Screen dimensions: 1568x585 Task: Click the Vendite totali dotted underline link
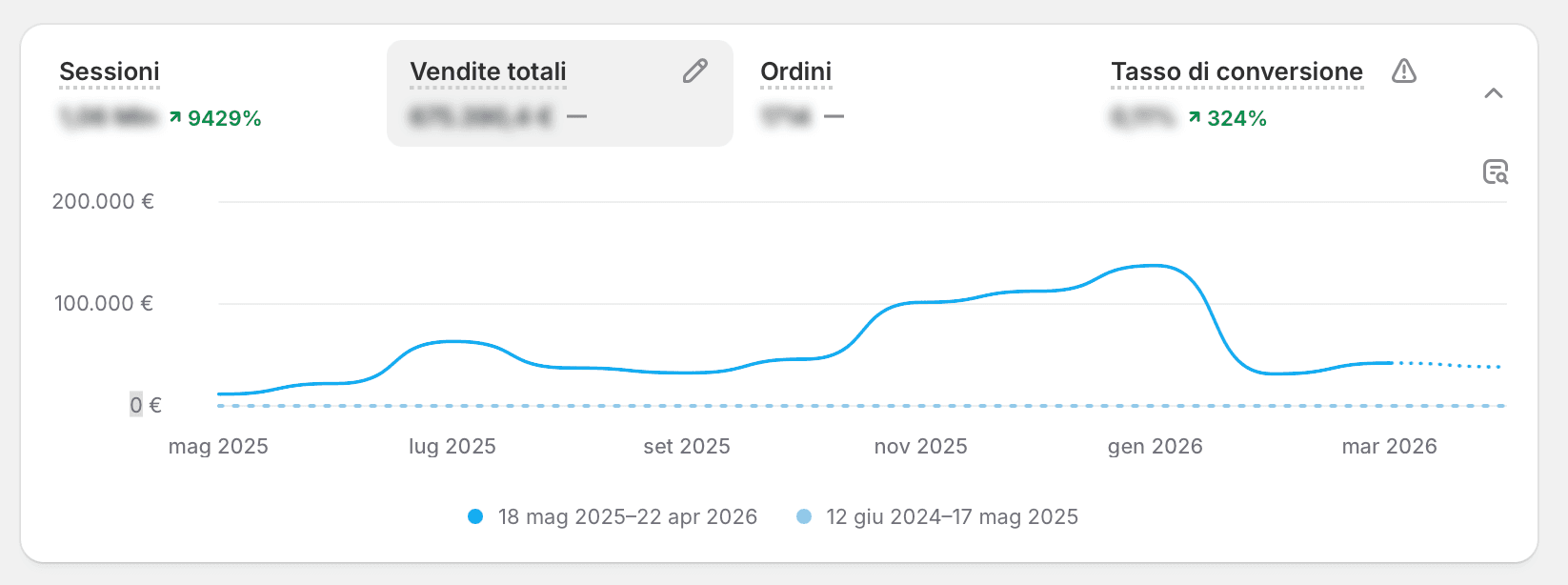click(487, 71)
